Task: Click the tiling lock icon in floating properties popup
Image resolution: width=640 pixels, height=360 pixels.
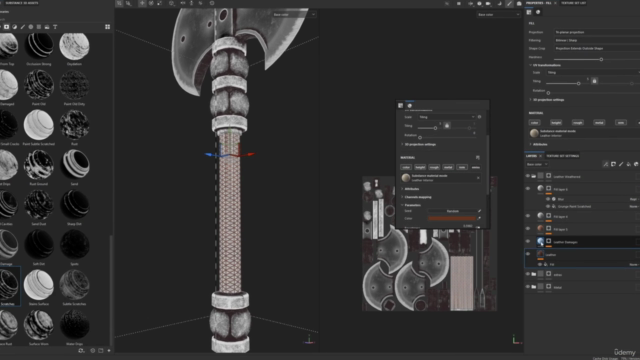Action: pos(447,126)
